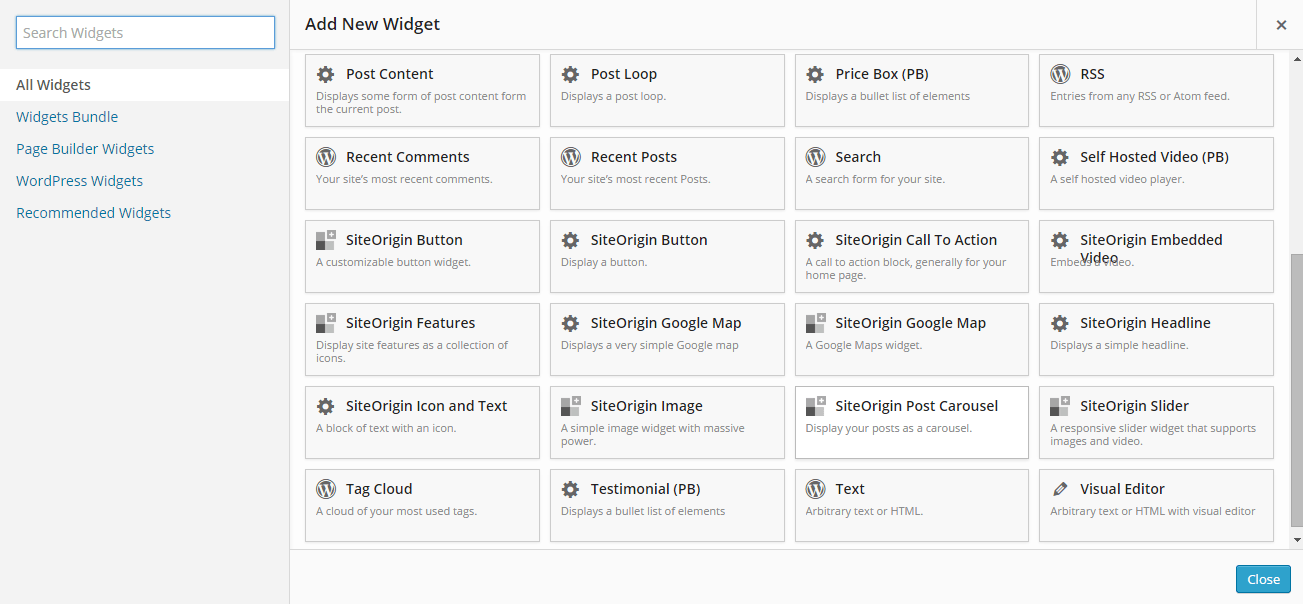This screenshot has width=1303, height=604.
Task: View Recommended Widgets list
Action: (x=93, y=213)
